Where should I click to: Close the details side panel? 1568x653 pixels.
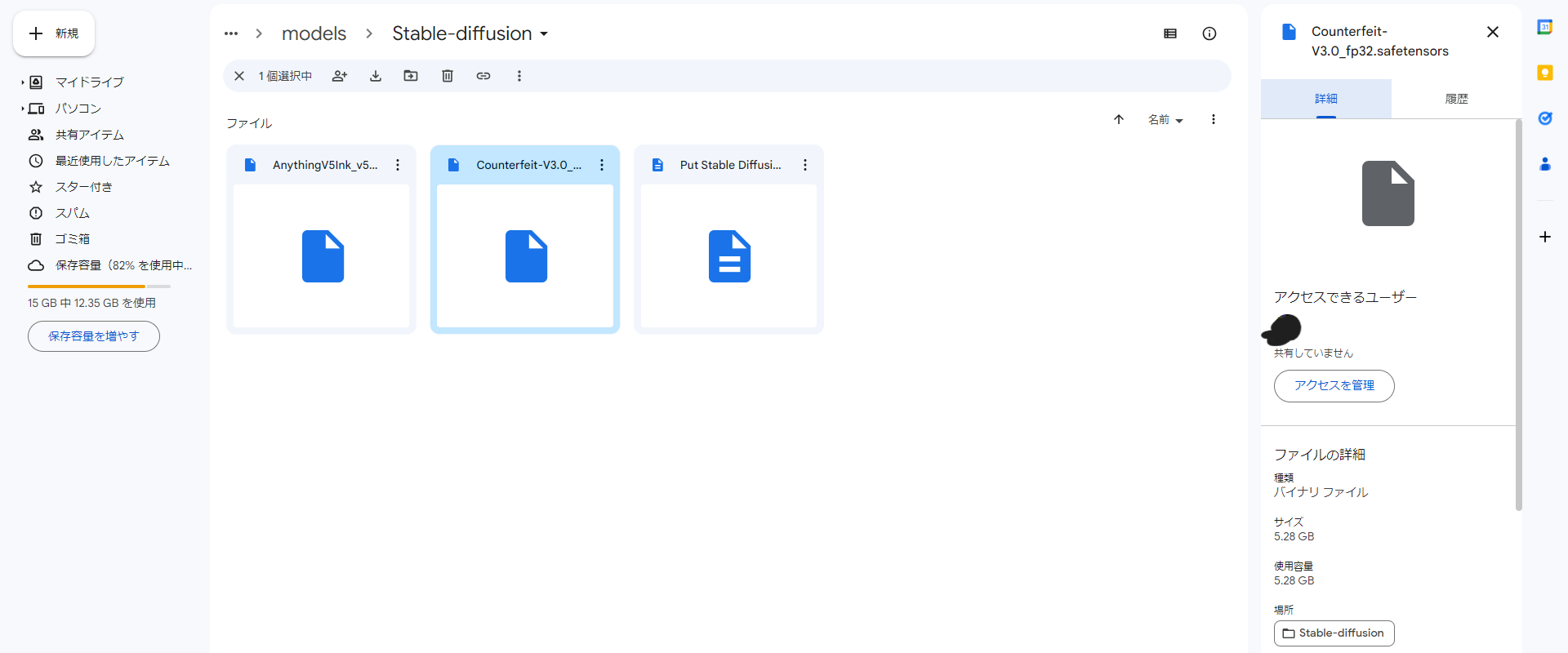[1493, 32]
